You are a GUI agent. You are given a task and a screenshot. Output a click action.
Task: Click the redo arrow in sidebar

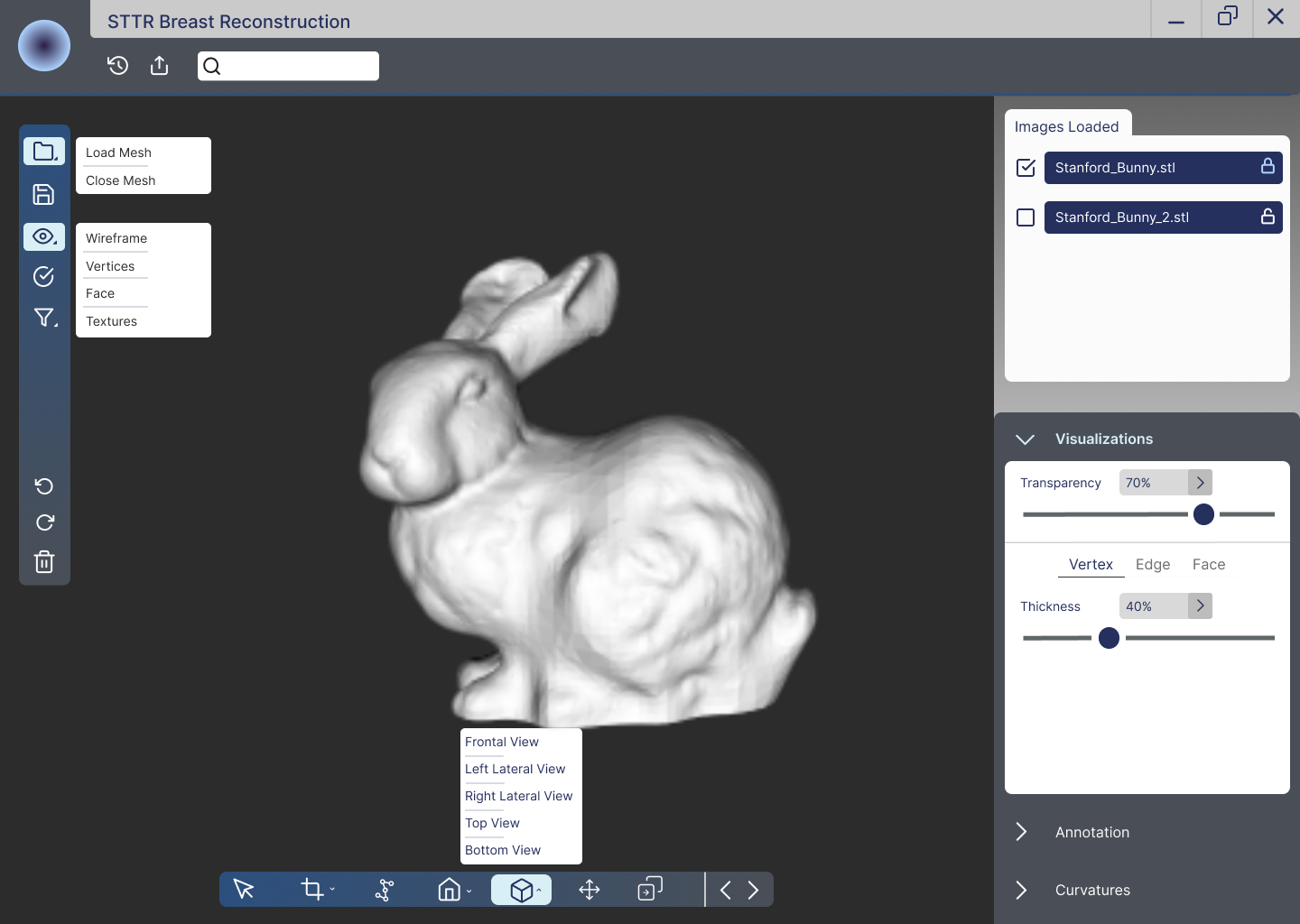coord(44,522)
